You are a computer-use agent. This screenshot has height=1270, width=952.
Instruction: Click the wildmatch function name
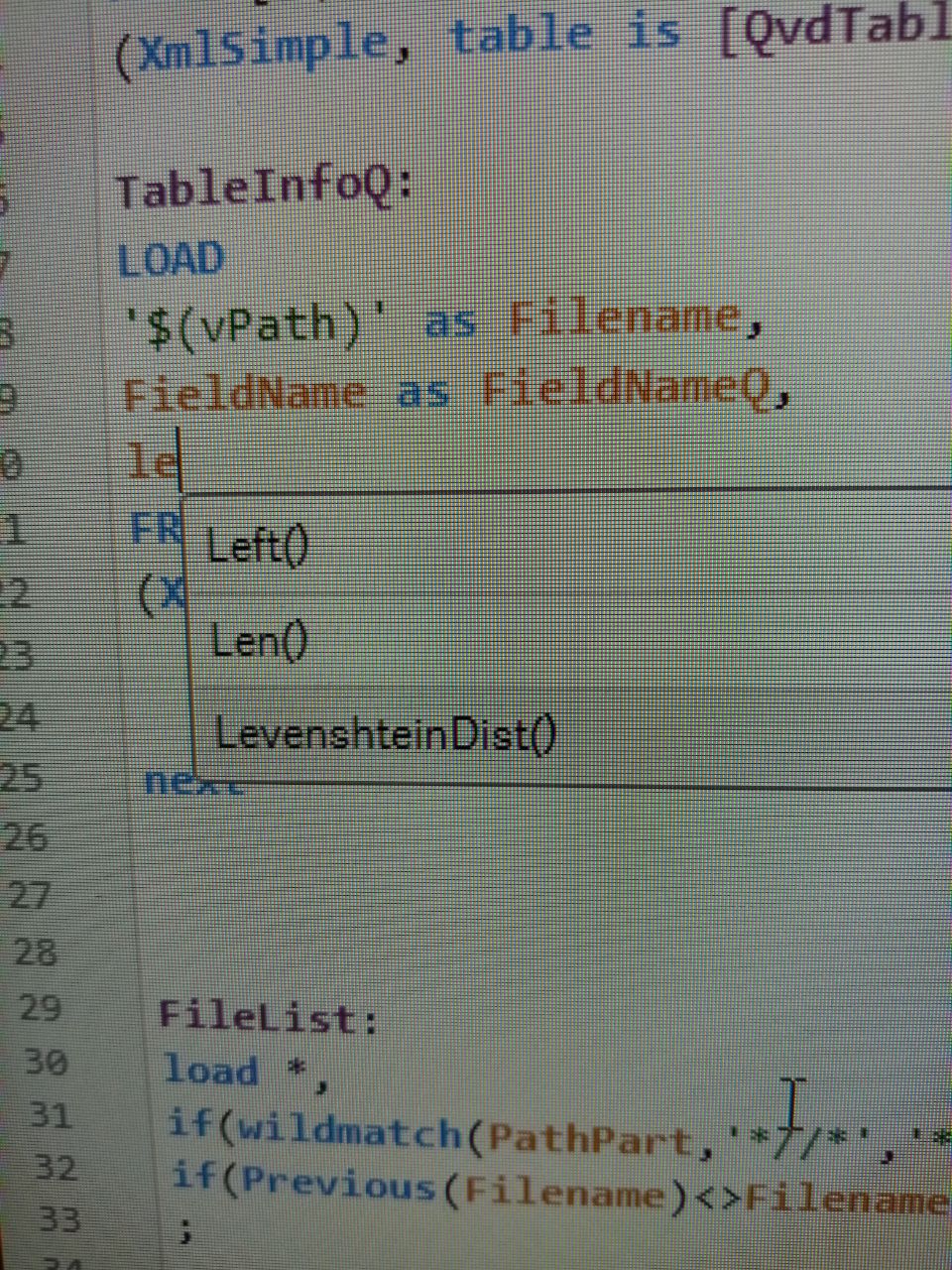pyautogui.click(x=350, y=1132)
